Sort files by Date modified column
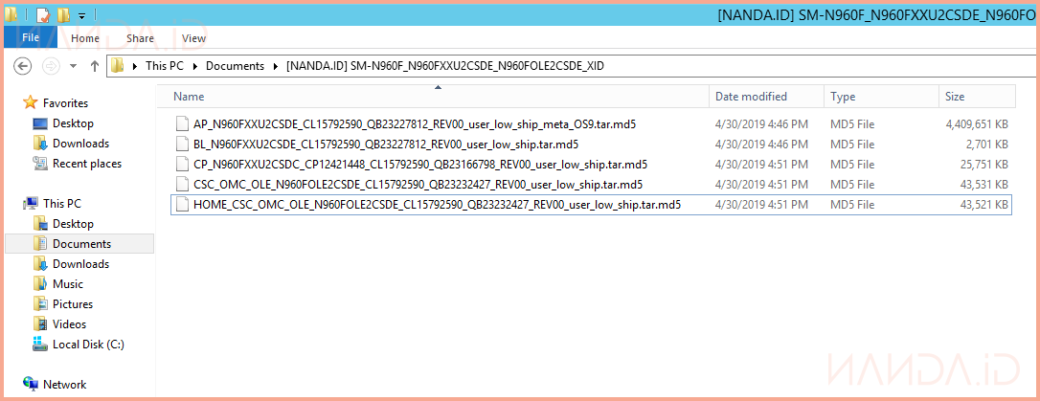 point(750,97)
